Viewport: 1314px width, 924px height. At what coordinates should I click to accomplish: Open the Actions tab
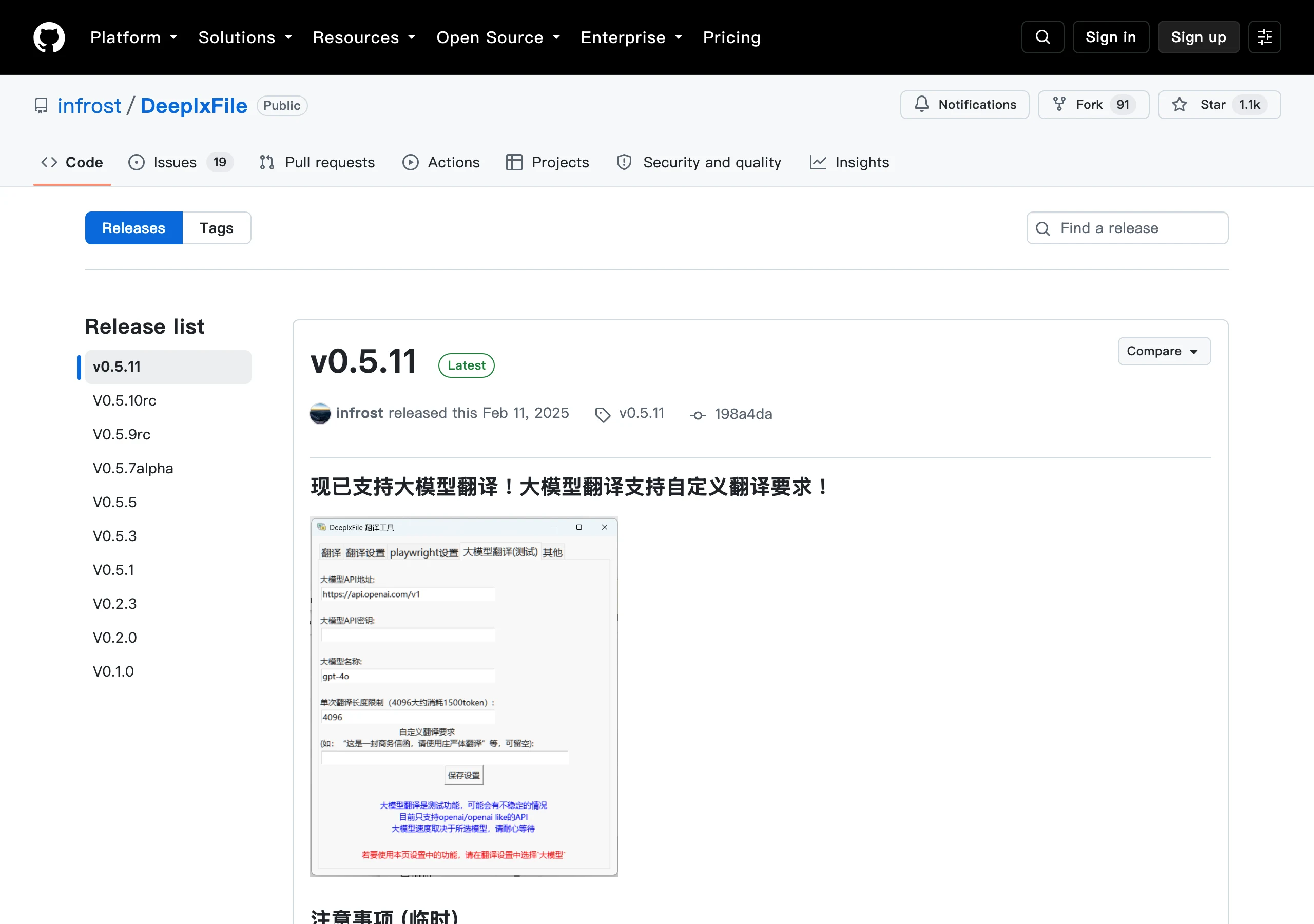[x=441, y=163]
